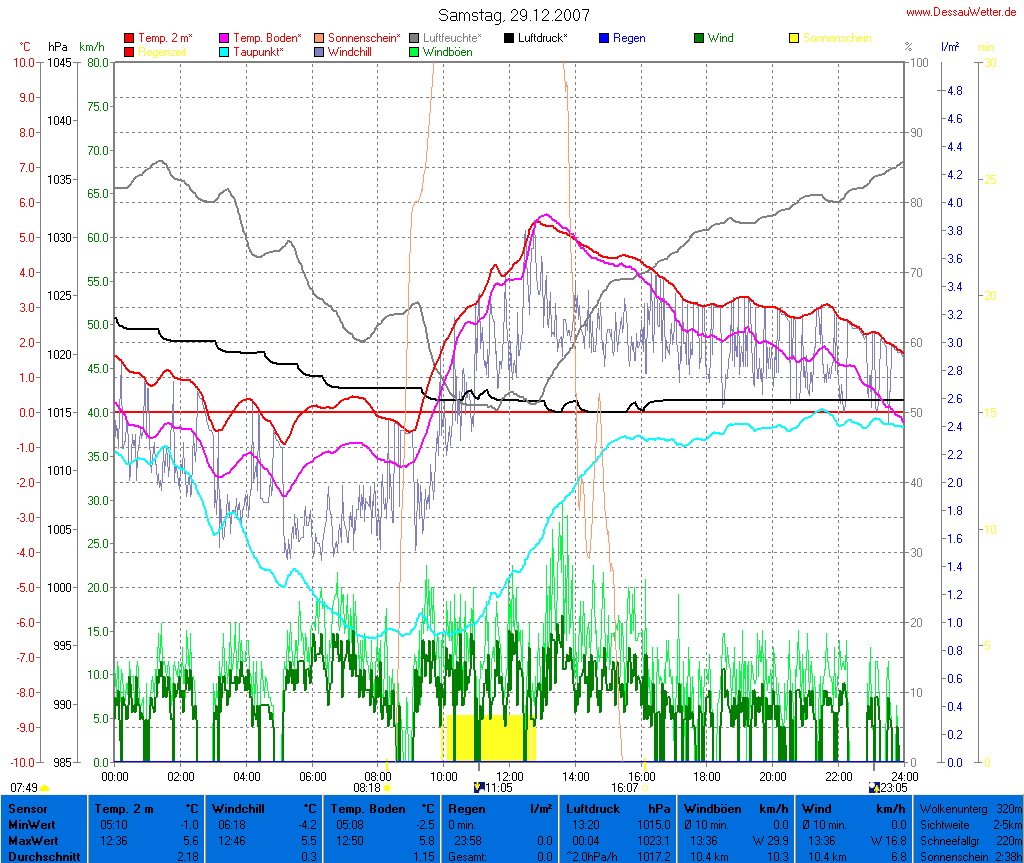Click the moon icon next to 23:05
The image size is (1024, 863).
coord(873,787)
